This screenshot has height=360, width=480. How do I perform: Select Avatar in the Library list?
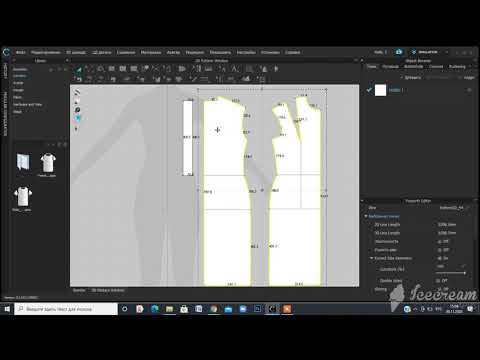pos(18,83)
